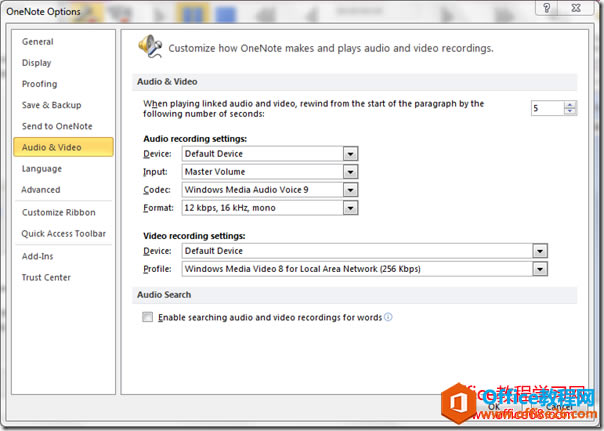This screenshot has height=431, width=604.
Task: Click the Audio Search section header
Action: tap(355, 295)
